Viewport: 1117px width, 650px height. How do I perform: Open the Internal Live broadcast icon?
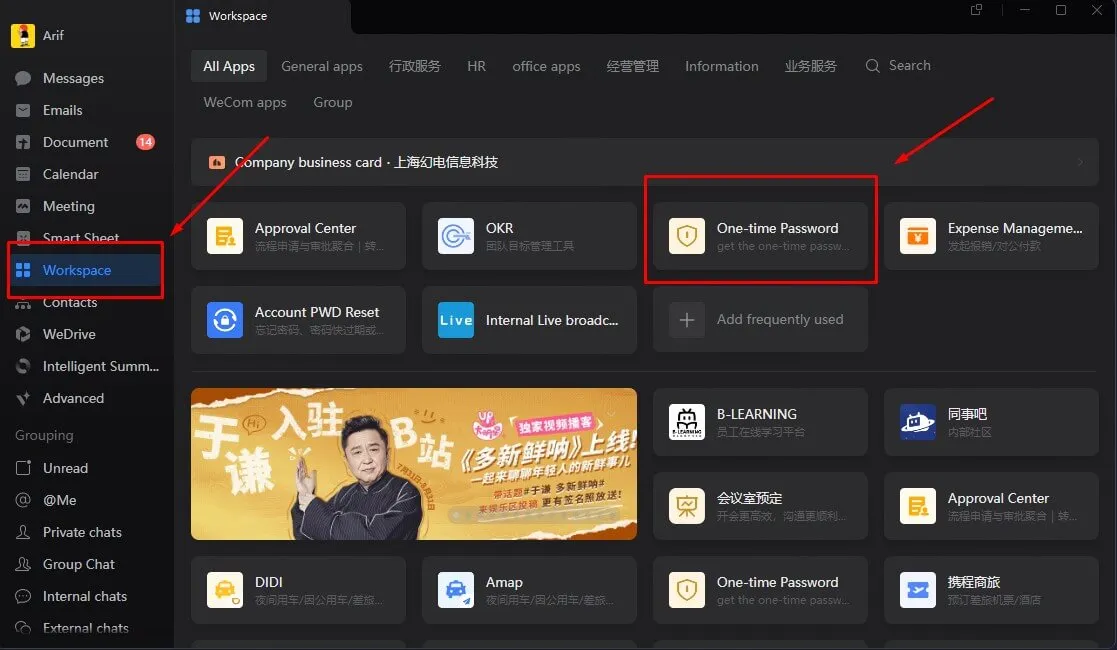click(456, 320)
